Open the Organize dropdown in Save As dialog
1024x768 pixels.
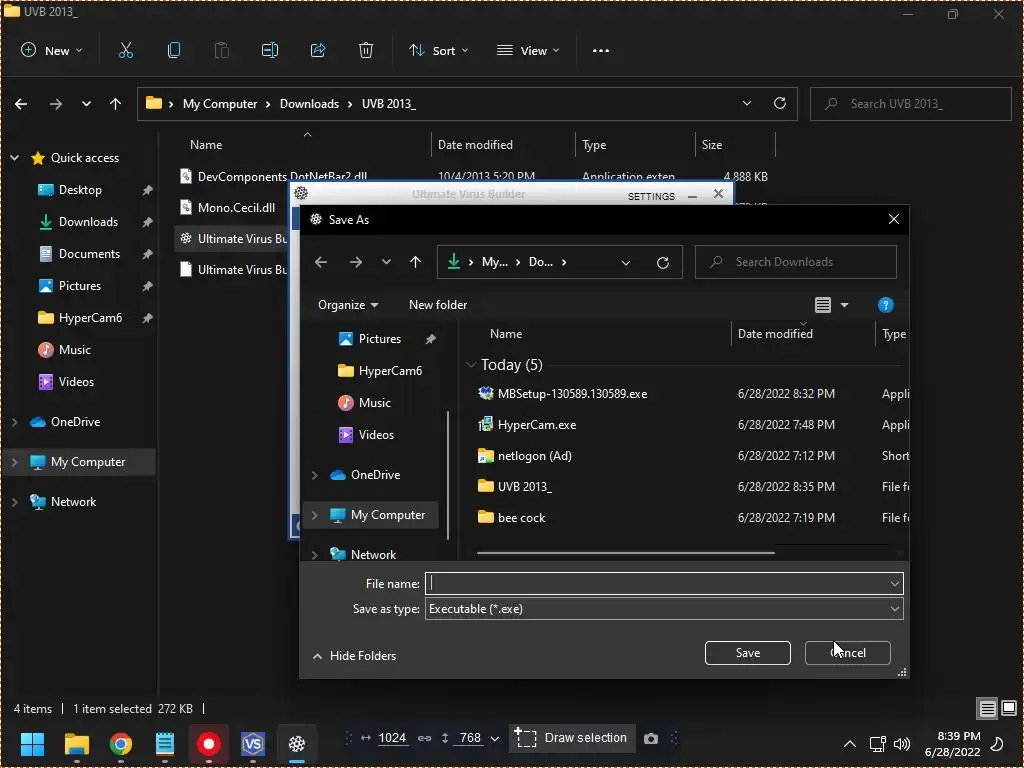coord(348,305)
